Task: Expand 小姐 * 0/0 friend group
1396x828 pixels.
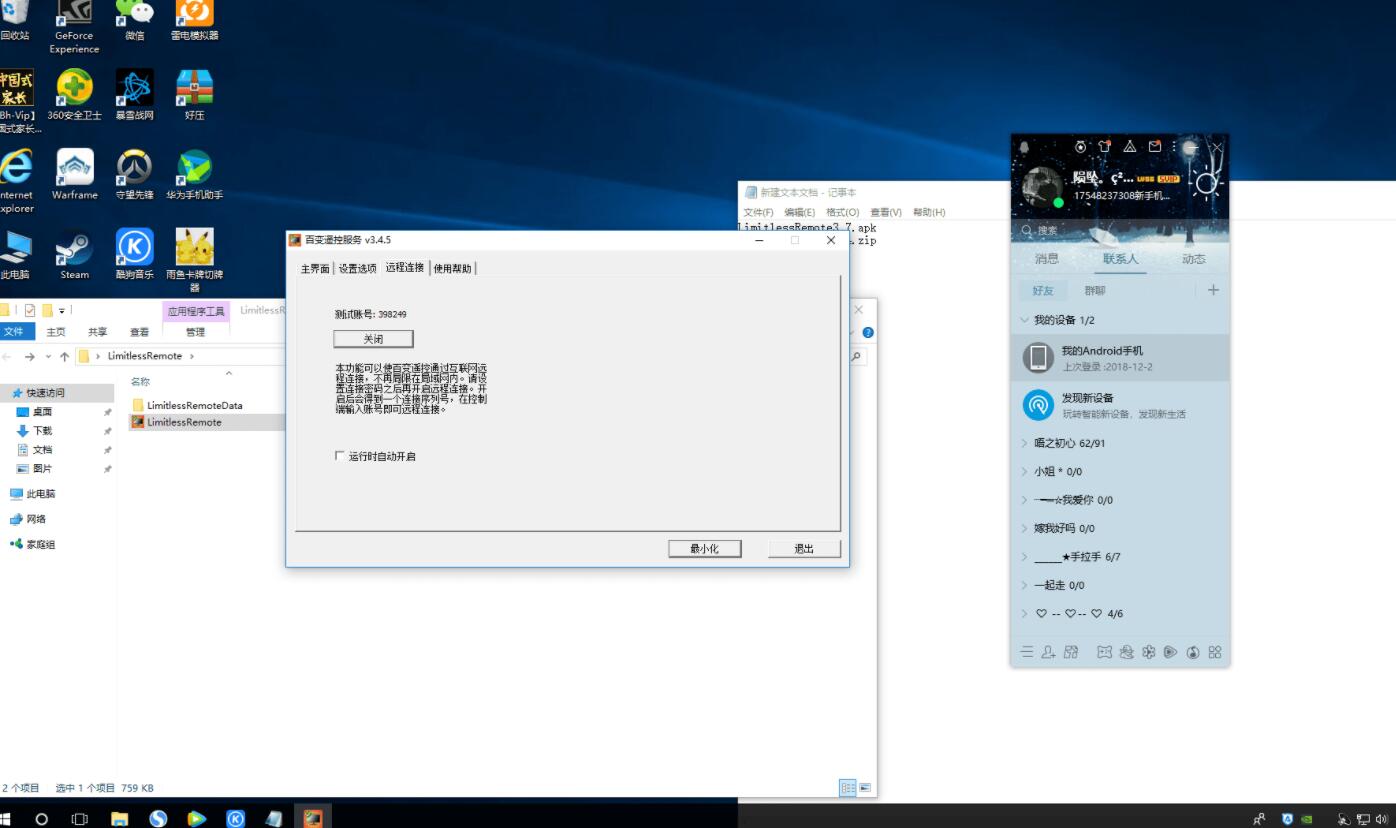Action: [x=1024, y=471]
